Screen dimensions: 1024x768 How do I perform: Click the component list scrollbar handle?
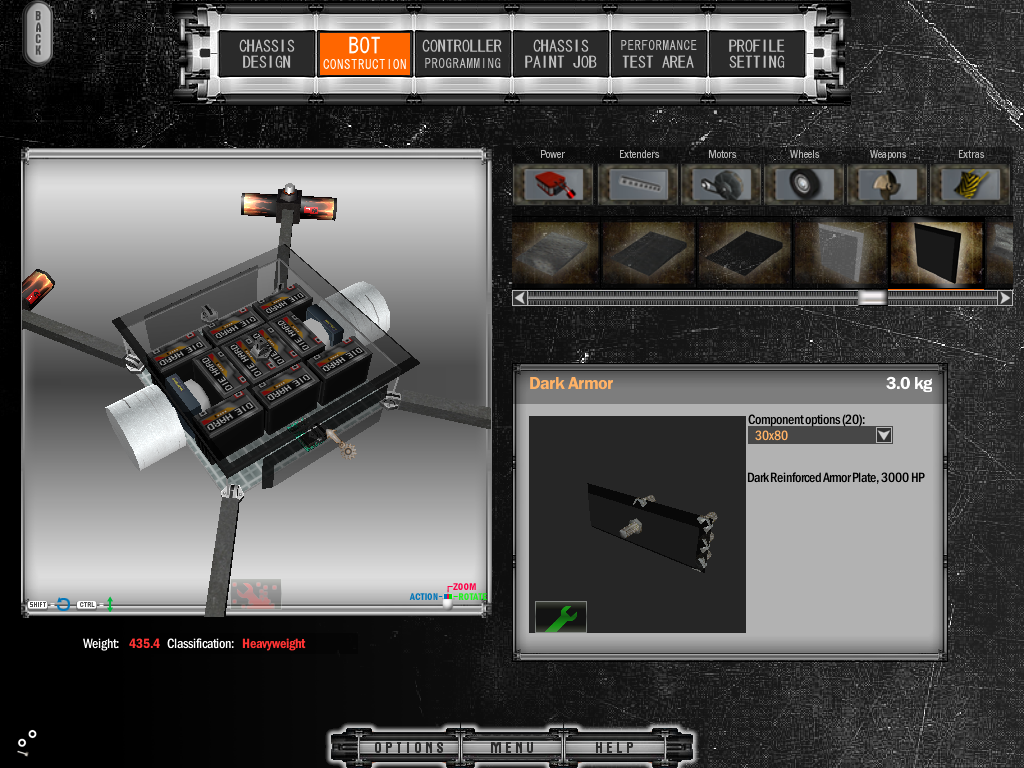click(872, 298)
